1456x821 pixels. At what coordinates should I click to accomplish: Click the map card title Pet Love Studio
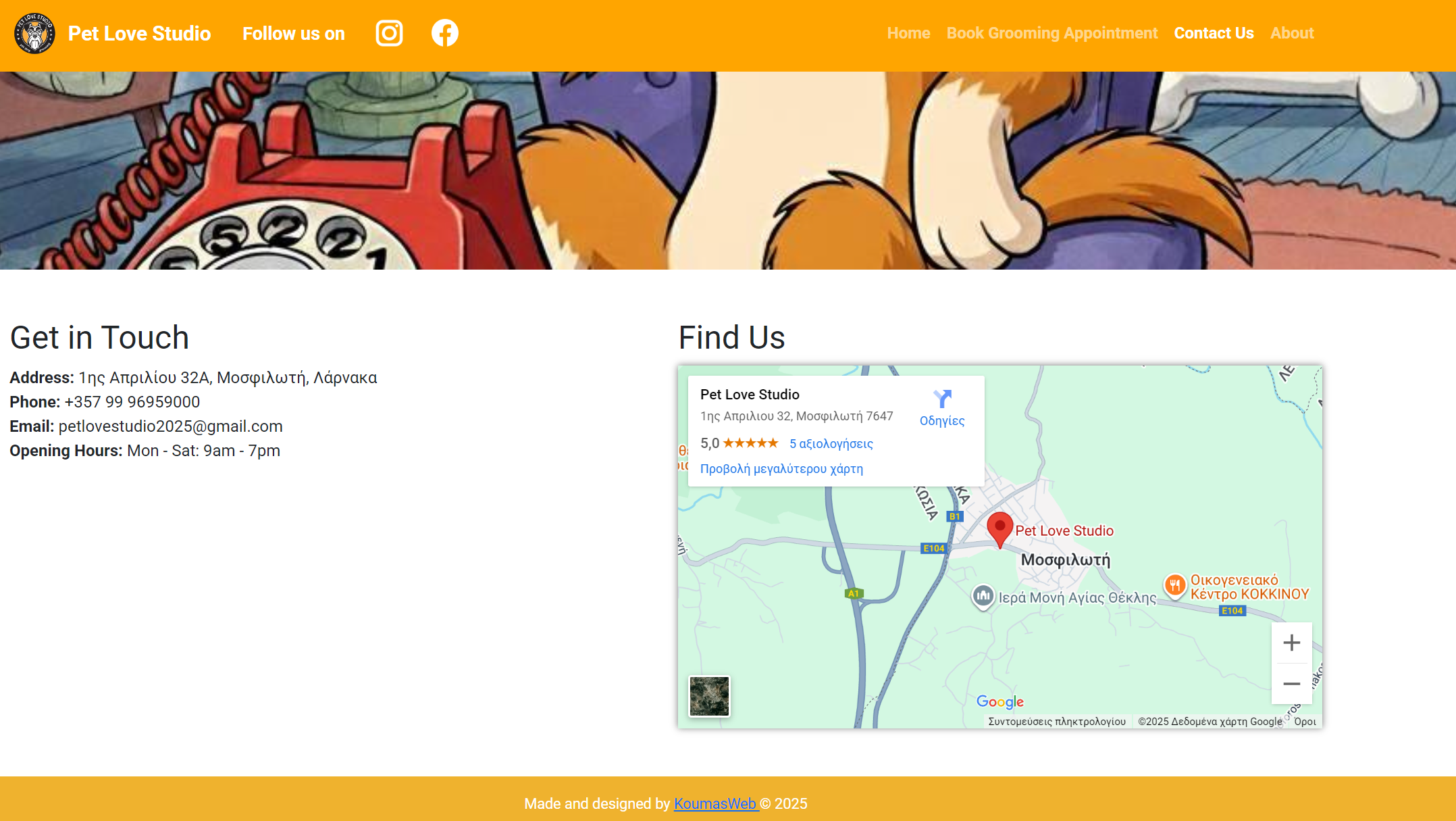(750, 395)
